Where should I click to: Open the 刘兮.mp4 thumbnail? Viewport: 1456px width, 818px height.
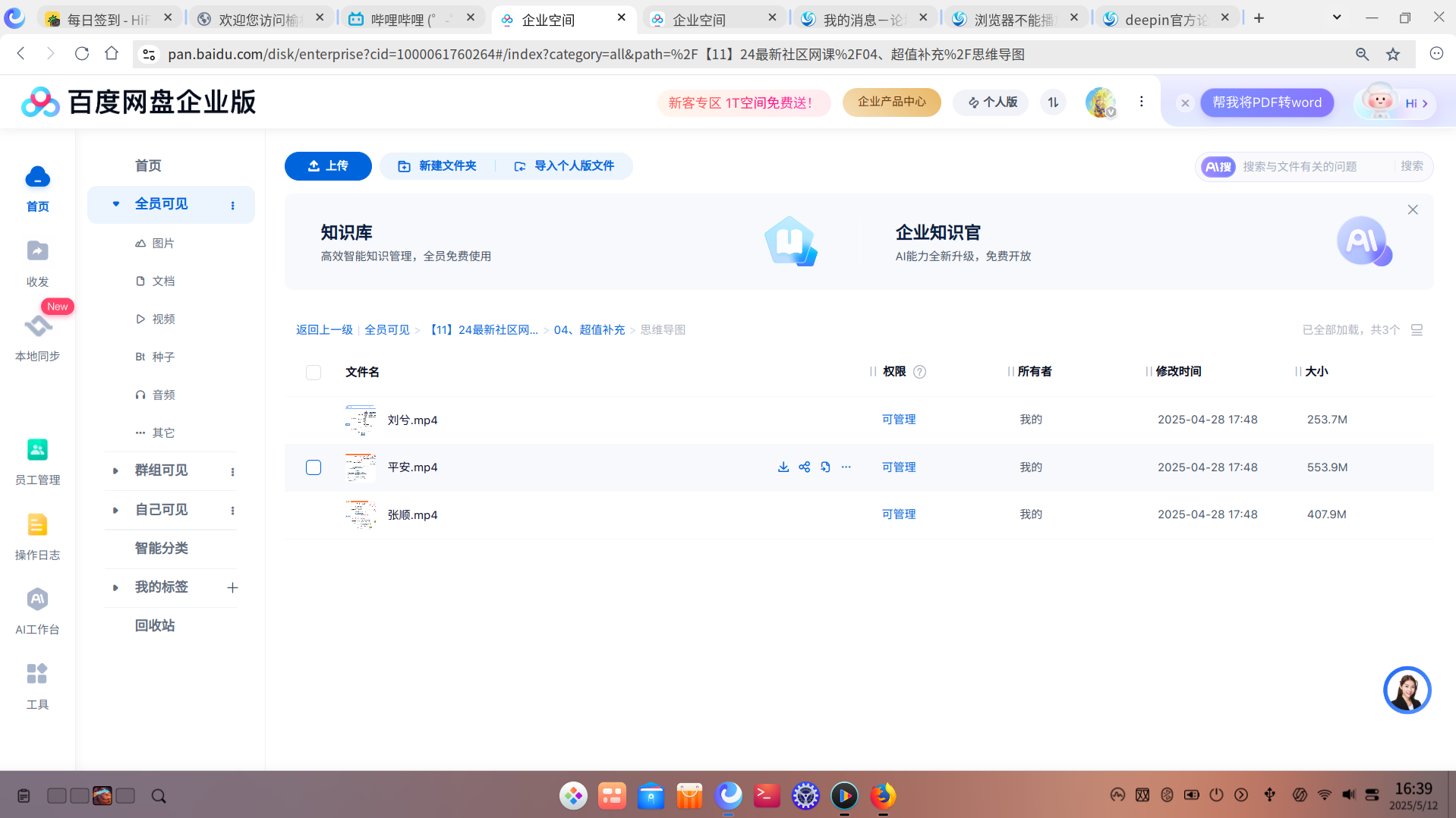[361, 420]
